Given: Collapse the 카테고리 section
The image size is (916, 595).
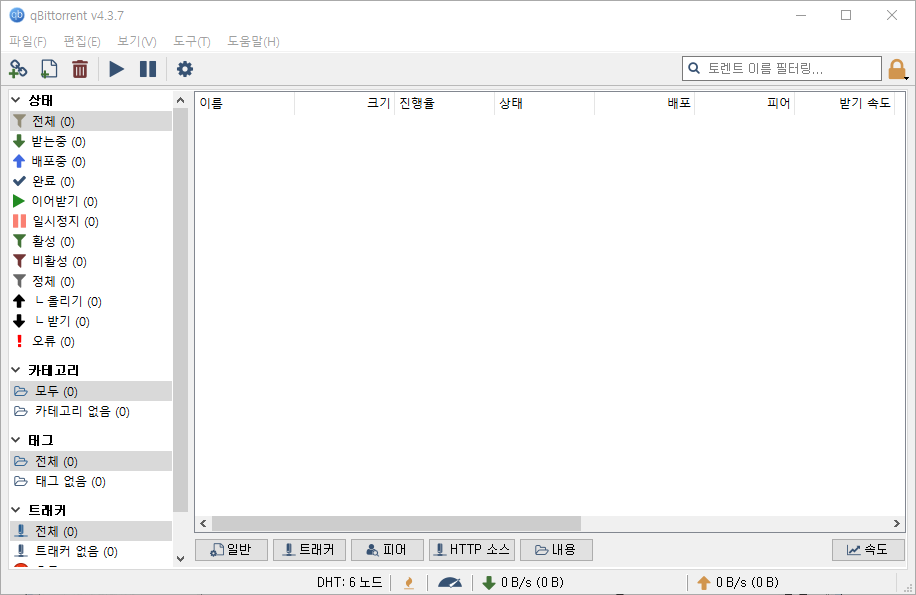Looking at the screenshot, I should (x=16, y=370).
